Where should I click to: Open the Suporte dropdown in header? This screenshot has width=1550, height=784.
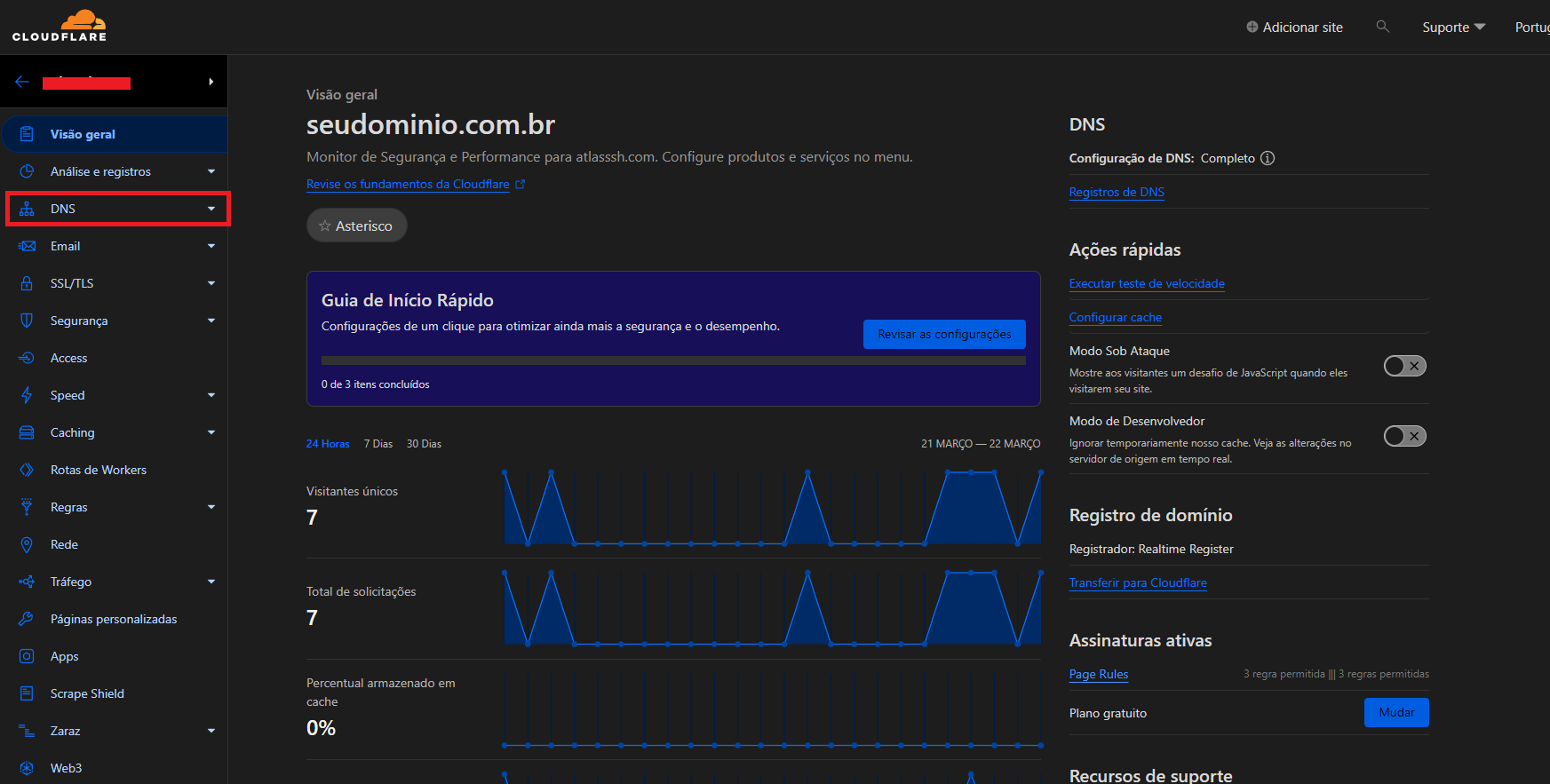(x=1453, y=28)
